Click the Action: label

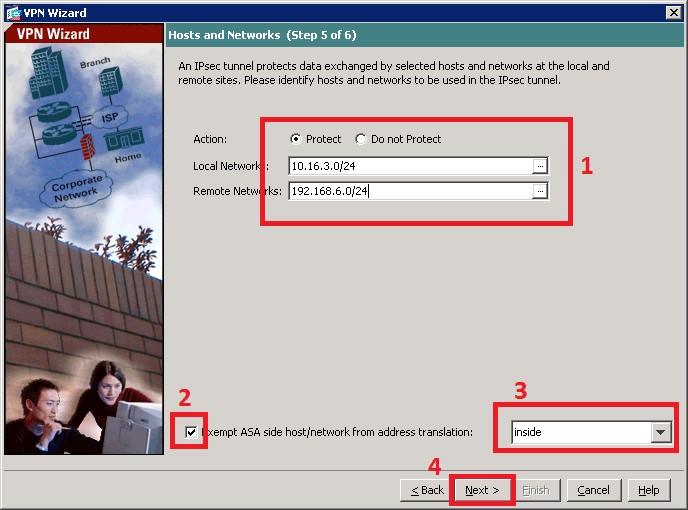(x=210, y=139)
